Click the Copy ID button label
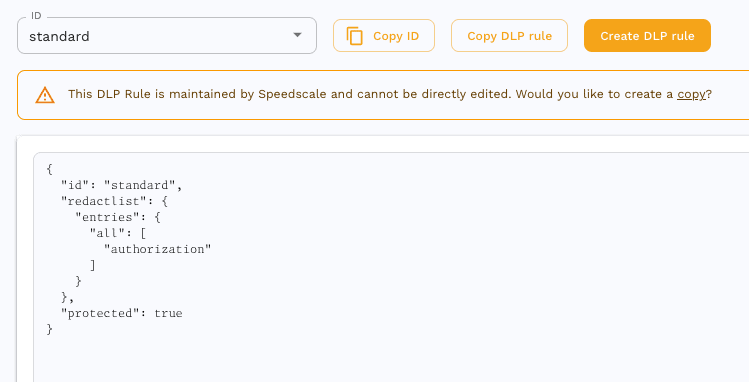Image resolution: width=749 pixels, height=382 pixels. click(x=396, y=36)
